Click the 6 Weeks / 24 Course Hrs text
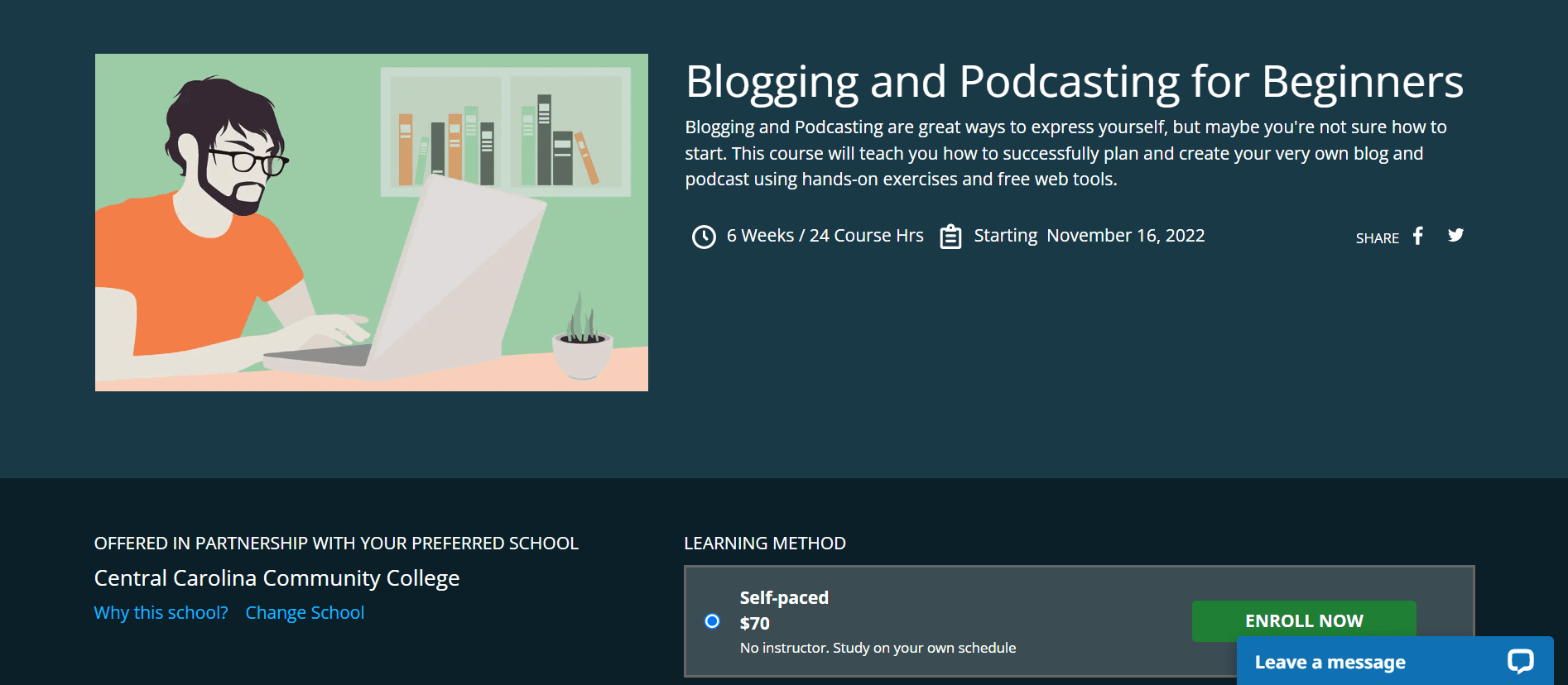This screenshot has width=1568, height=685. click(x=825, y=236)
